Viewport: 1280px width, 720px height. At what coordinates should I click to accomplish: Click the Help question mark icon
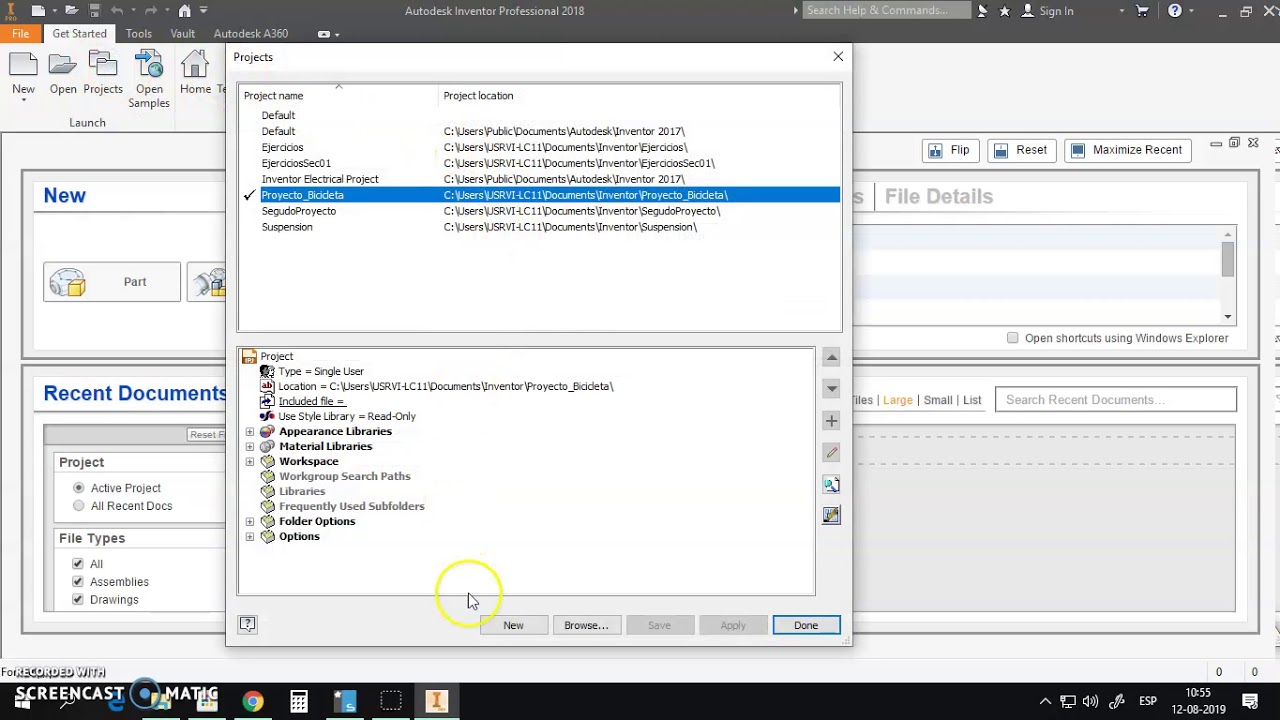[x=1175, y=11]
